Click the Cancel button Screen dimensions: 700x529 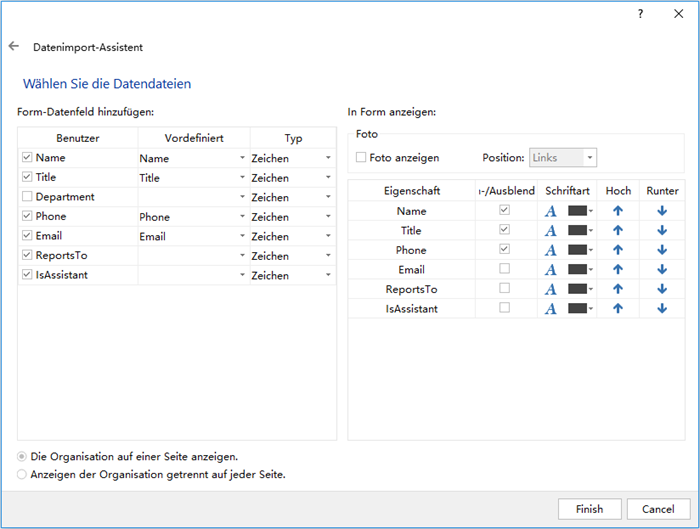(x=658, y=509)
